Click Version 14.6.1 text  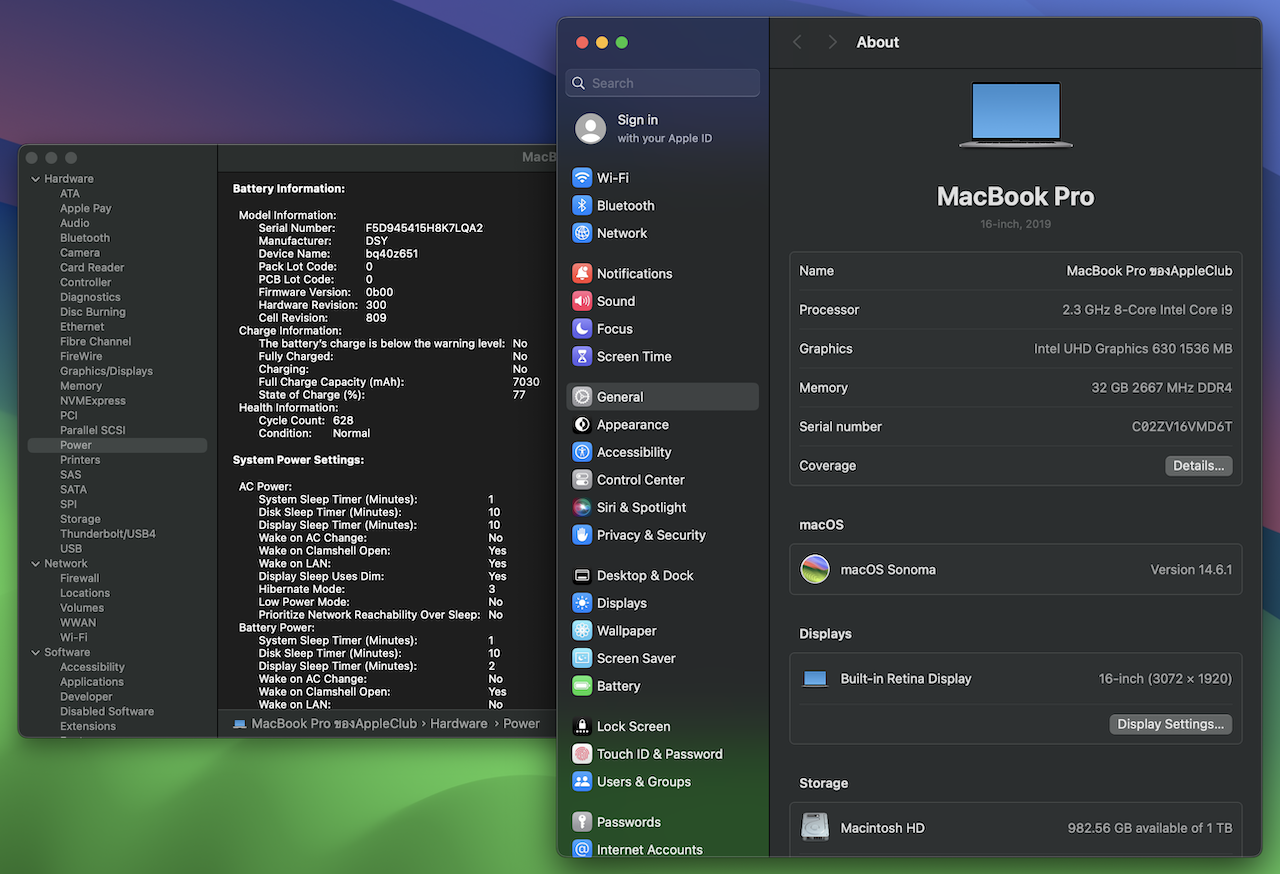[1191, 570]
